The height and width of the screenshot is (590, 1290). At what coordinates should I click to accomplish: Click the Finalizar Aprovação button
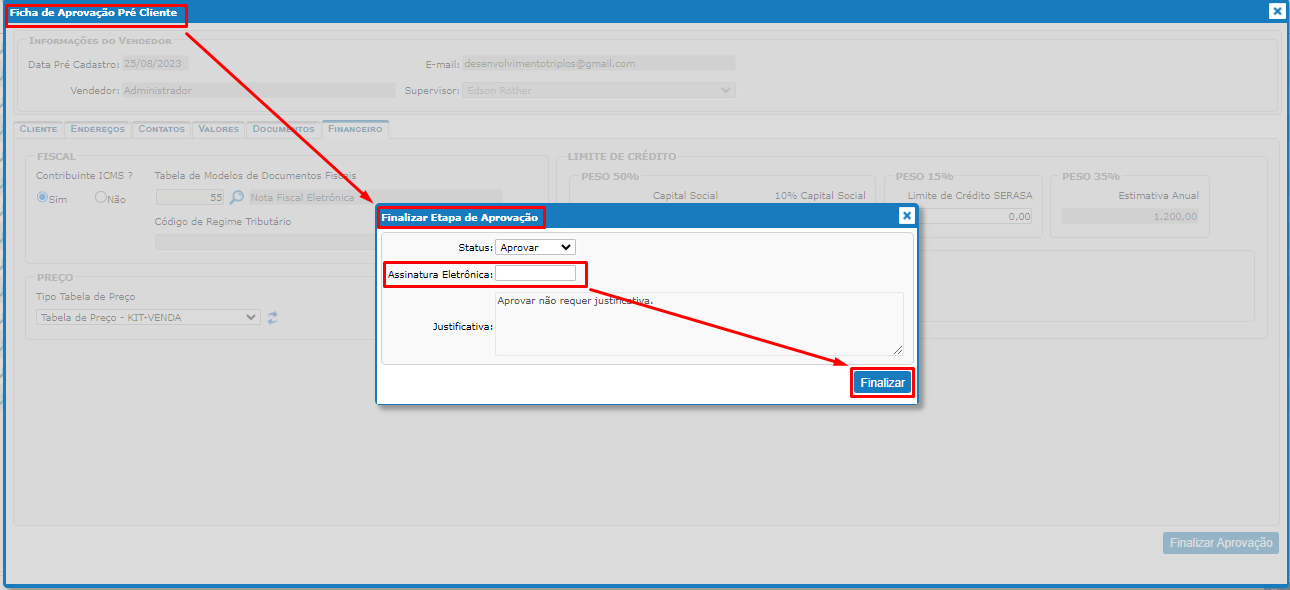[1221, 542]
